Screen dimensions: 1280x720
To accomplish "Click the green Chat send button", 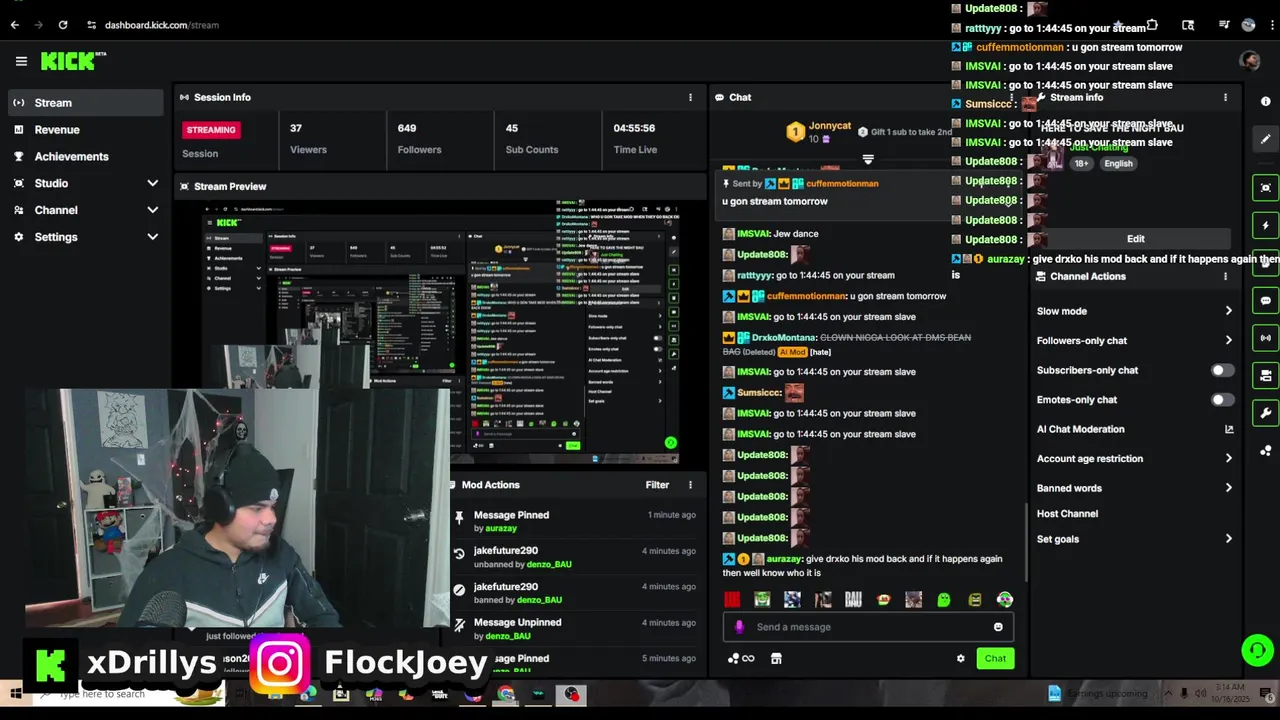I will [x=995, y=658].
